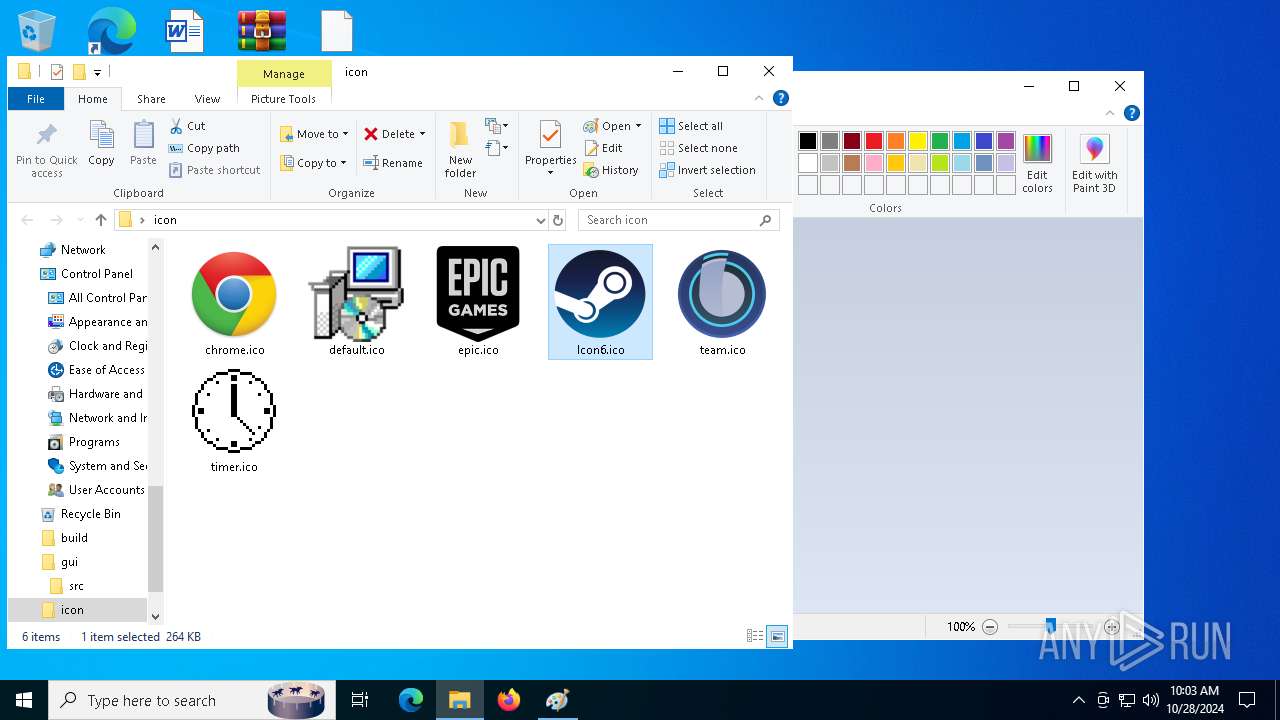1280x720 pixels.
Task: Pick the yellow color in Paint
Action: 918,141
